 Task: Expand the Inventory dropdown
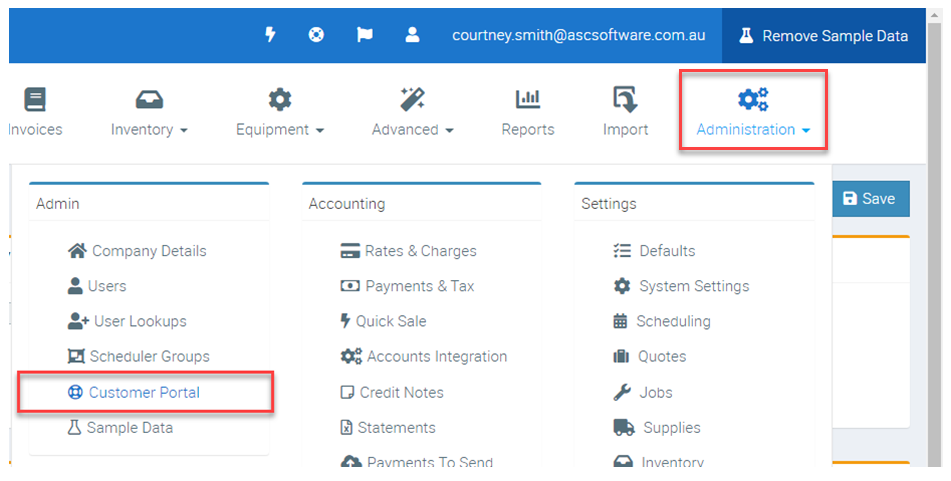[149, 129]
